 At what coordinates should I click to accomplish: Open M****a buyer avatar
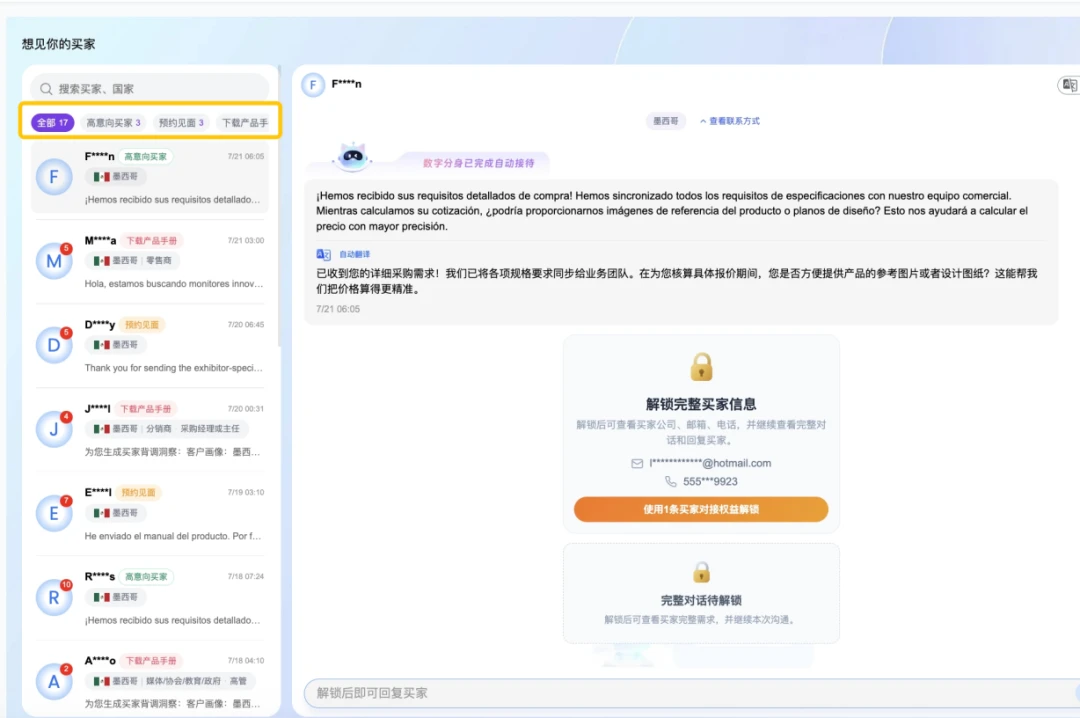tap(54, 261)
